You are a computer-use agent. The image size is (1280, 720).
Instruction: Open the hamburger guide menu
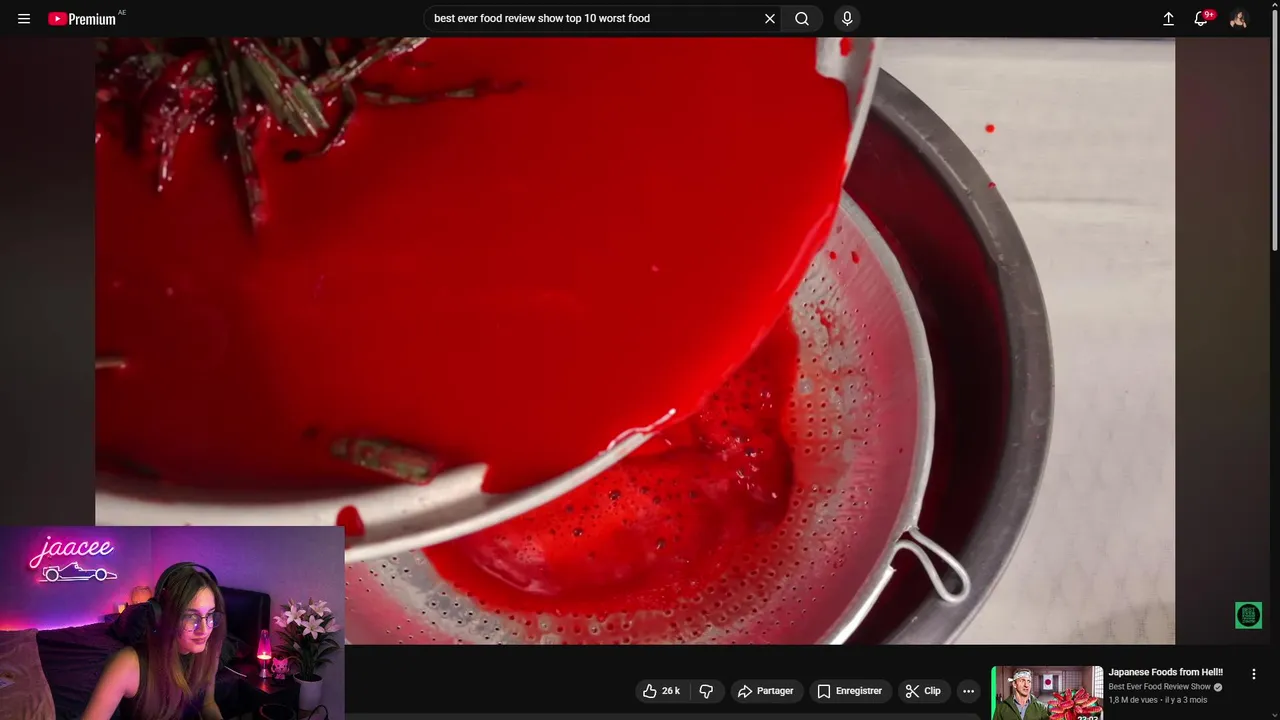[24, 18]
